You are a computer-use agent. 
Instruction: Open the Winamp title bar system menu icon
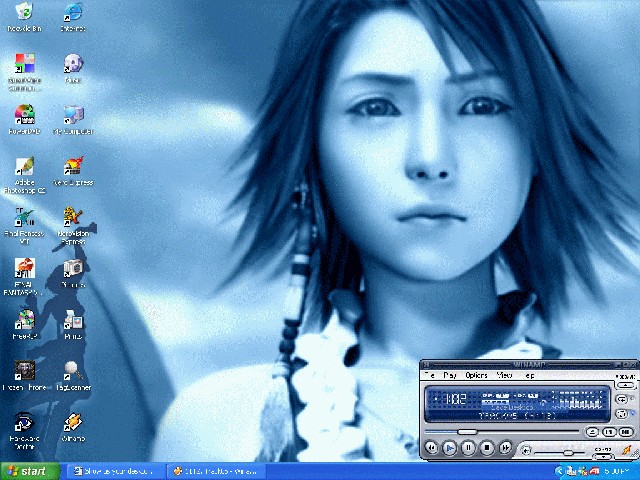pyautogui.click(x=426, y=364)
